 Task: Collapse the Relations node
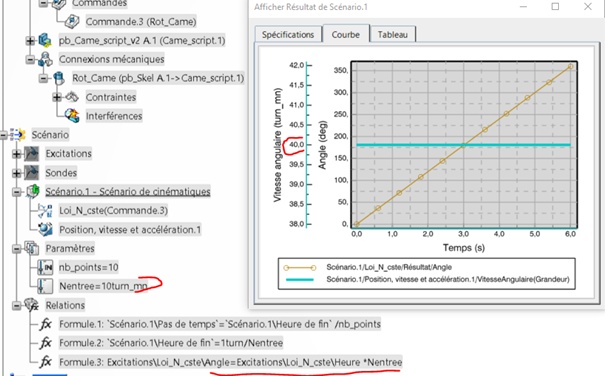click(x=17, y=306)
